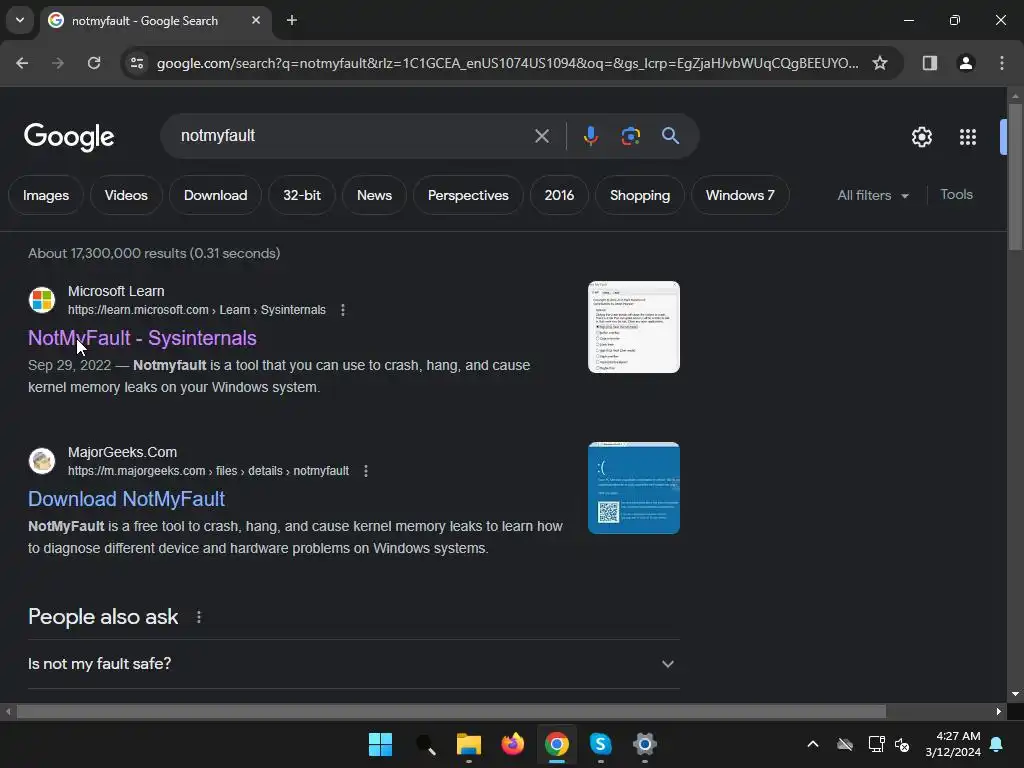Open the All filters dropdown
This screenshot has height=768, width=1024.
(x=873, y=195)
